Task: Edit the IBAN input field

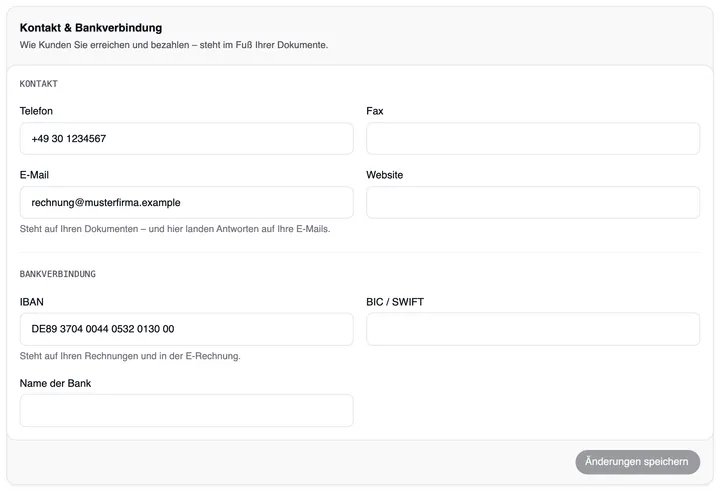Action: [x=186, y=329]
